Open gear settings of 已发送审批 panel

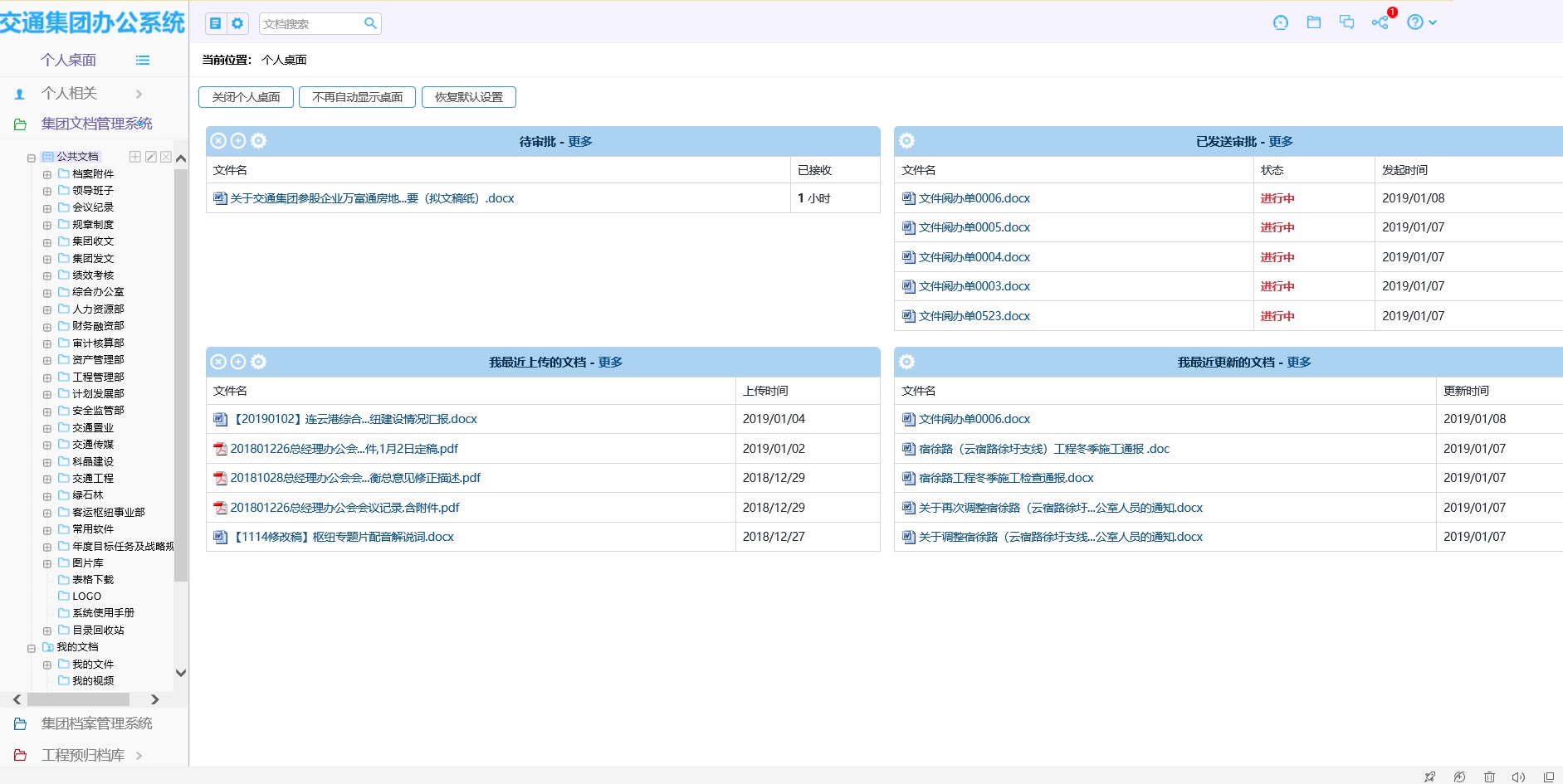pos(906,141)
